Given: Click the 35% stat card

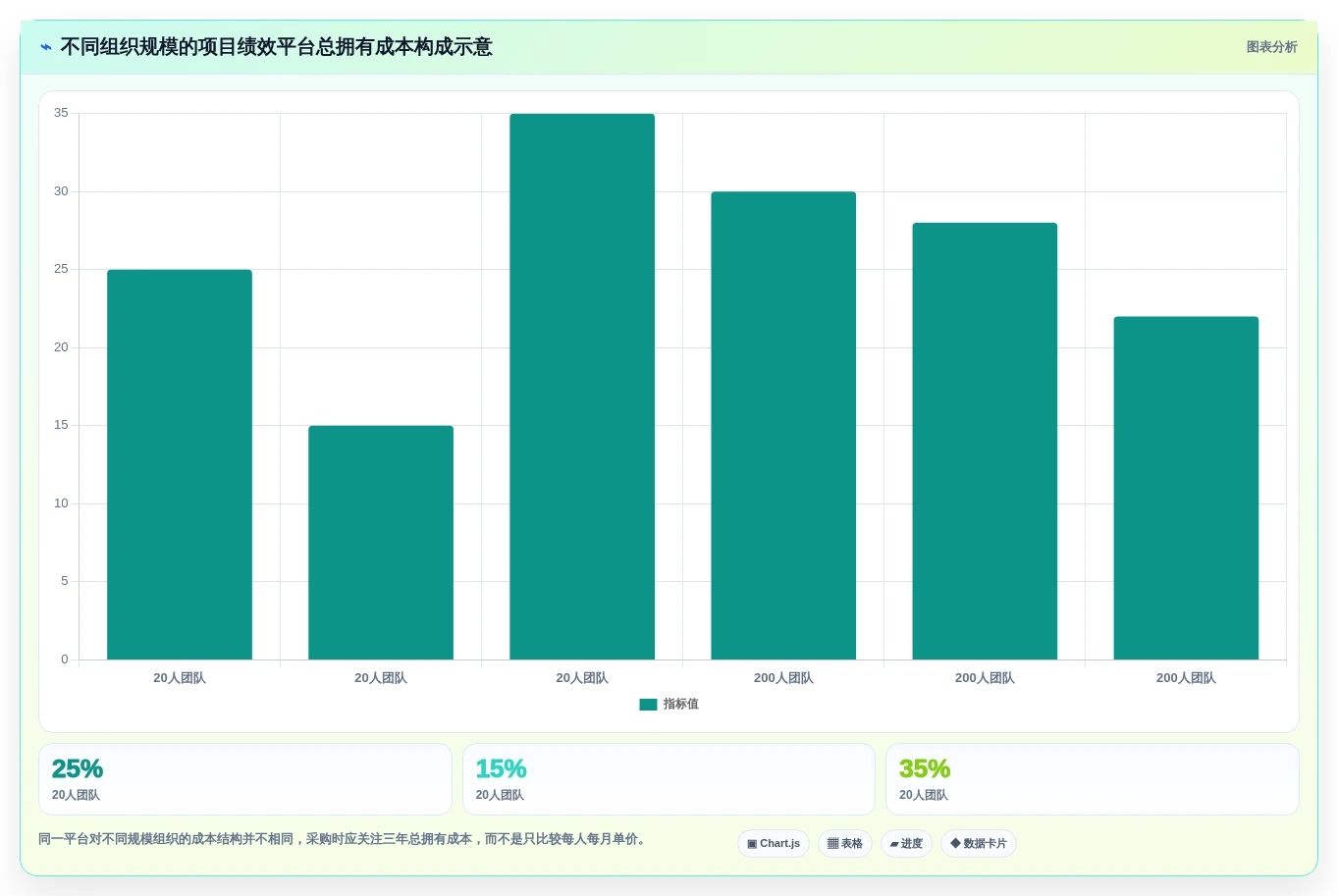Looking at the screenshot, I should coord(1093,779).
